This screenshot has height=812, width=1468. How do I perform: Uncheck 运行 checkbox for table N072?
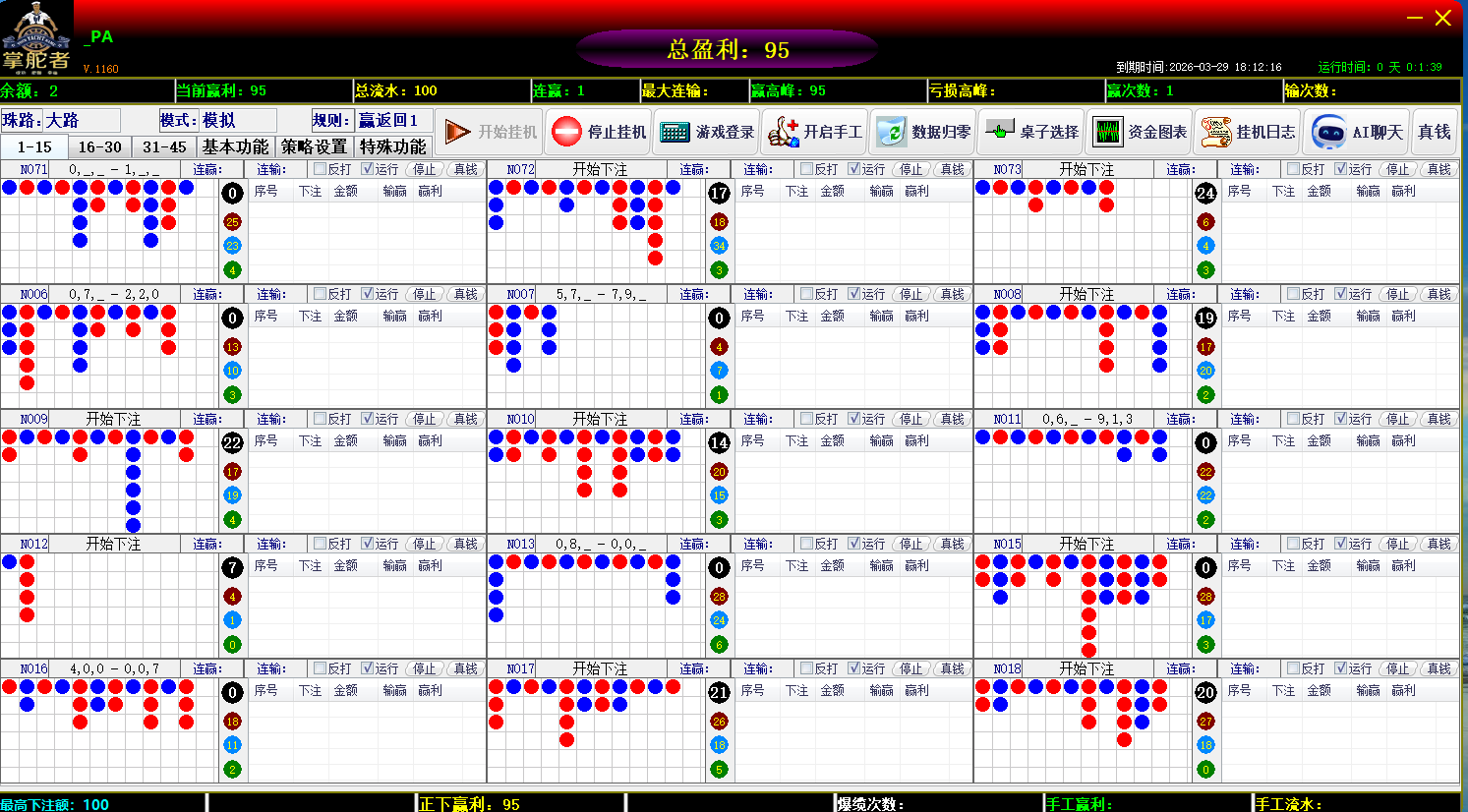click(853, 169)
